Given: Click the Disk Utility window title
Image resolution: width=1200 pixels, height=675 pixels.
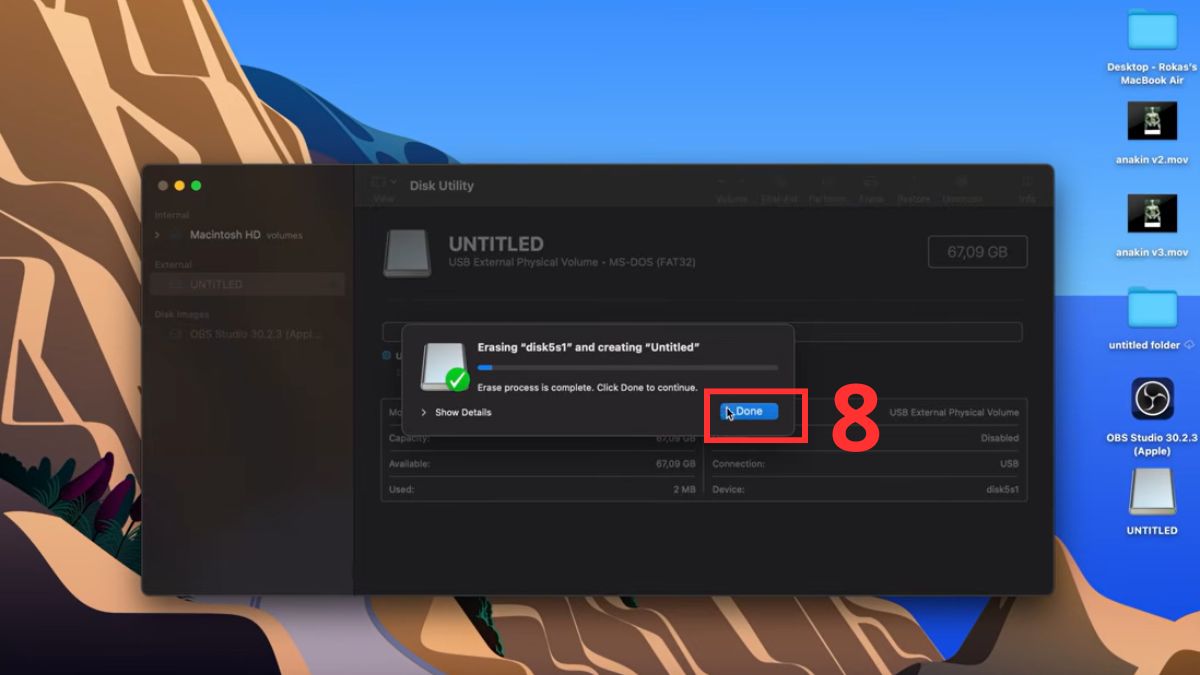Looking at the screenshot, I should pyautogui.click(x=442, y=185).
